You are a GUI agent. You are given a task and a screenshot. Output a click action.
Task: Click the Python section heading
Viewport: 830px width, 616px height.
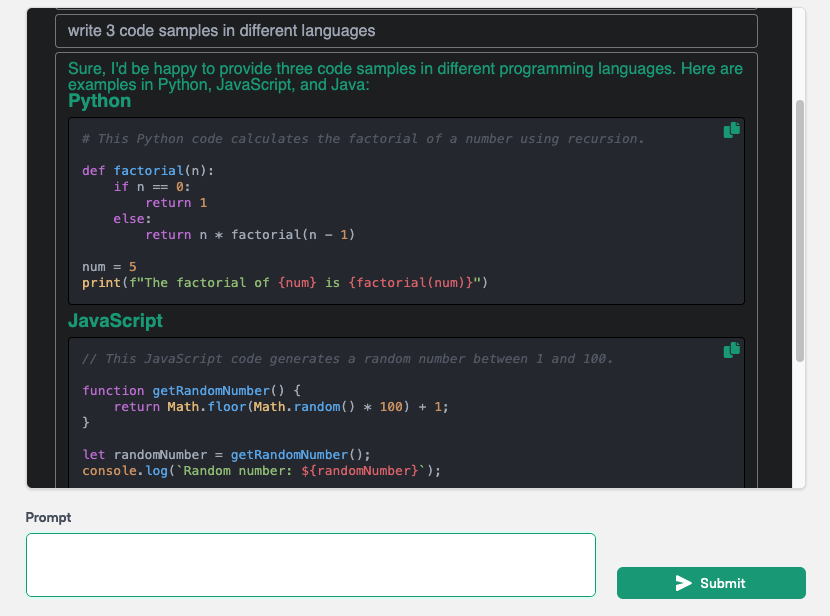coord(99,101)
